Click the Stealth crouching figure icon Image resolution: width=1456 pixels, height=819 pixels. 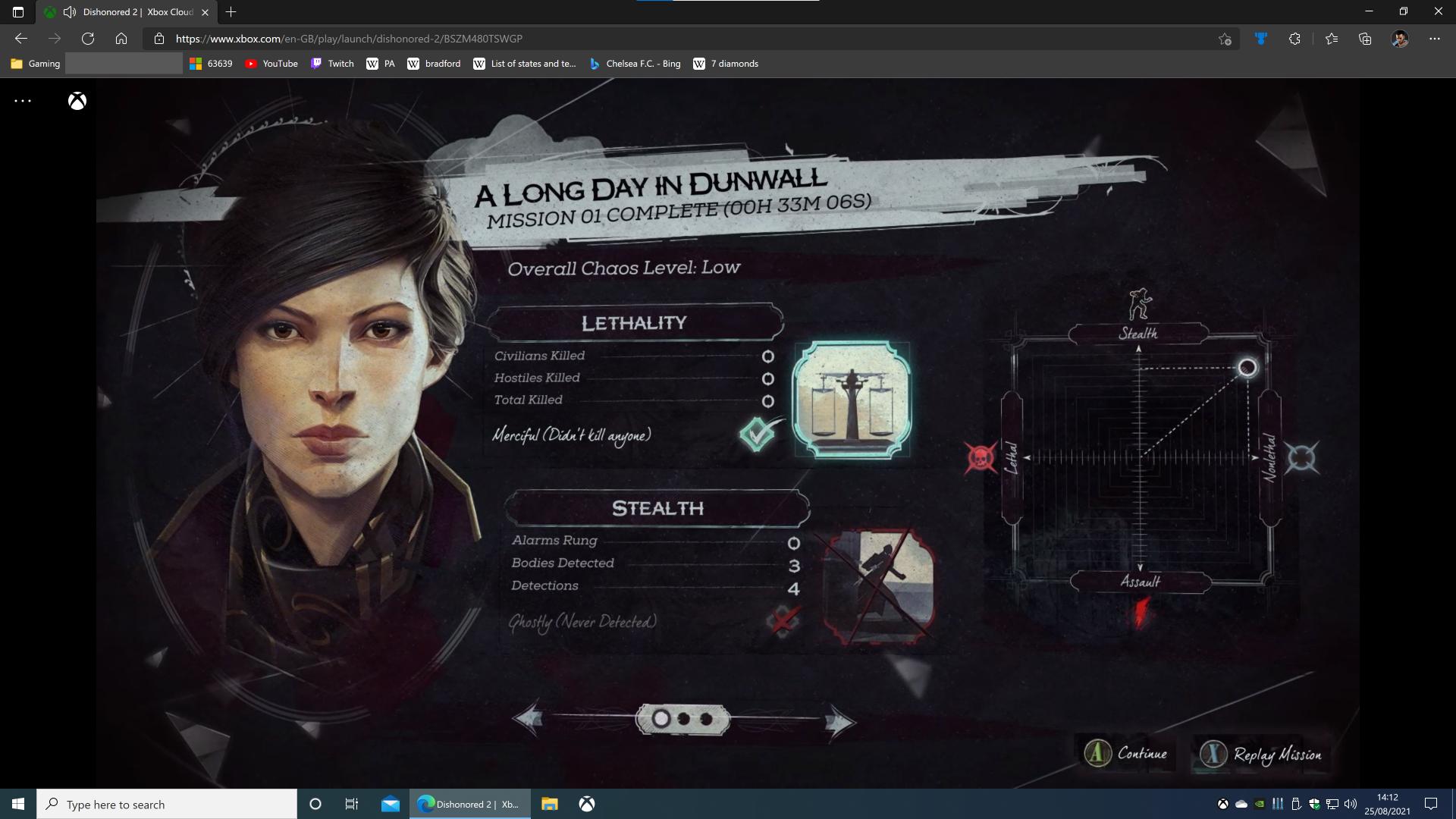pos(1139,304)
